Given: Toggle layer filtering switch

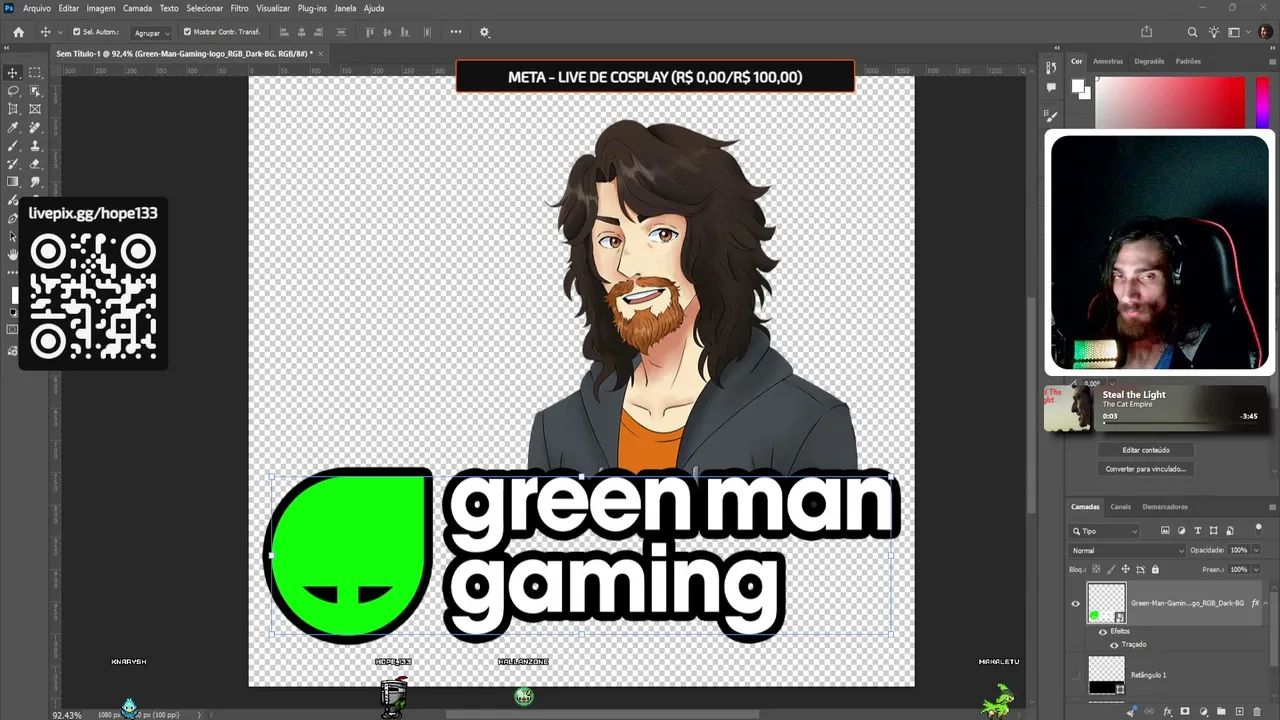Looking at the screenshot, I should pyautogui.click(x=1258, y=531).
